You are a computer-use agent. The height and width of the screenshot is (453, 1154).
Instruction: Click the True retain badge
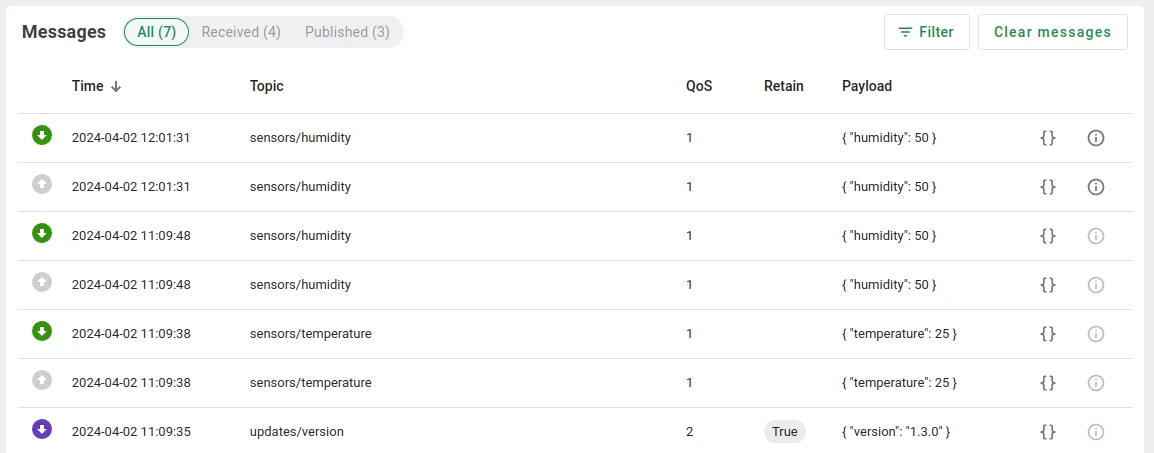click(x=785, y=432)
